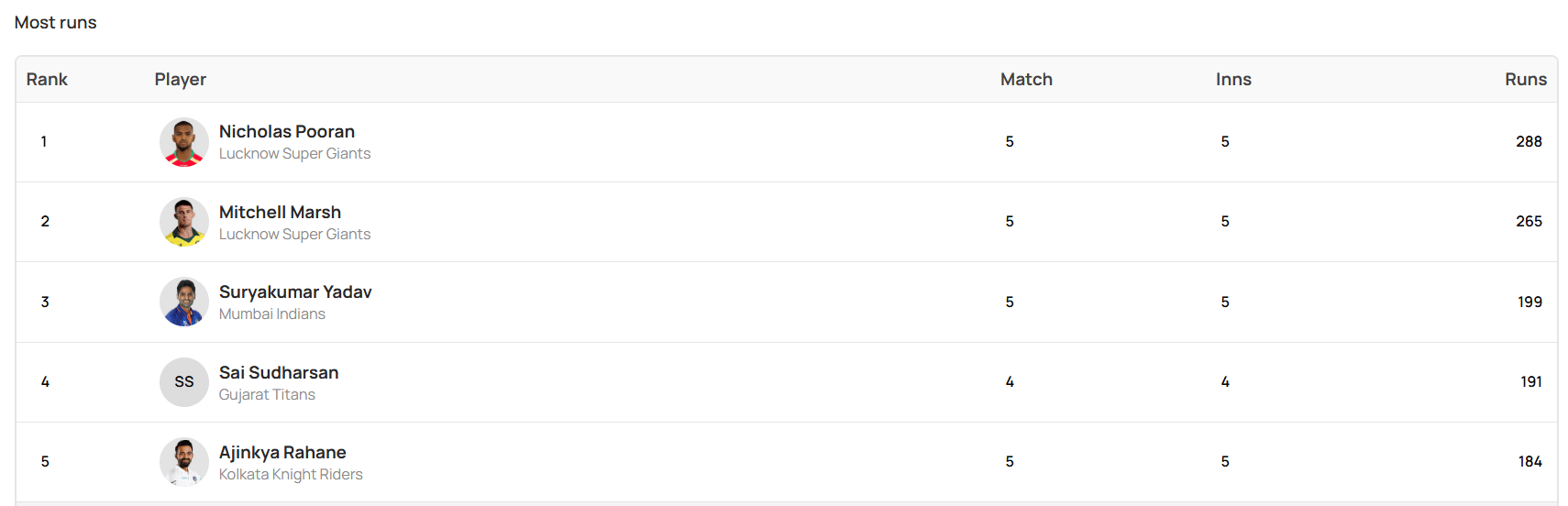Click Mumbai Indians team label
Screen dimensions: 1568x506
[x=271, y=314]
